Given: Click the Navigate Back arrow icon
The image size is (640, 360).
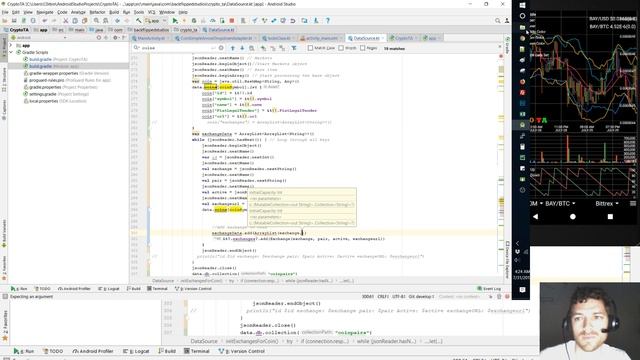Looking at the screenshot, I should click(x=118, y=20).
